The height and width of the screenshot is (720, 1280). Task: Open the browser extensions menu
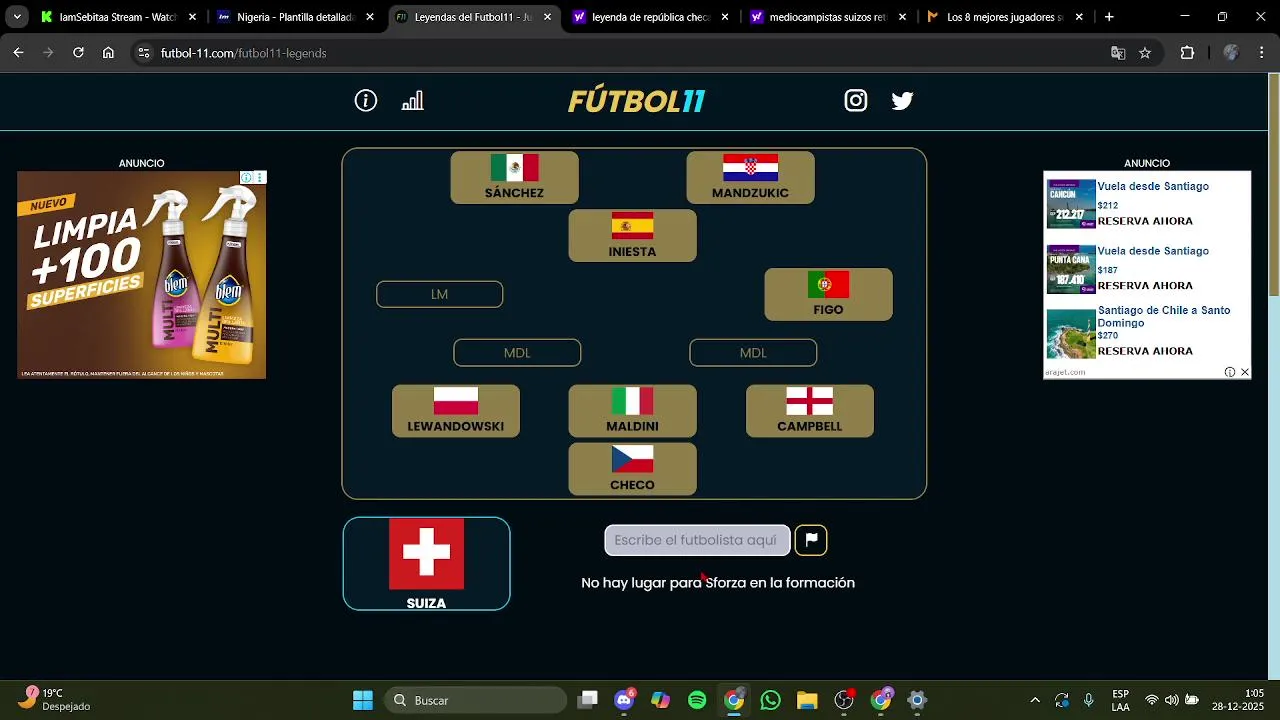1187,53
